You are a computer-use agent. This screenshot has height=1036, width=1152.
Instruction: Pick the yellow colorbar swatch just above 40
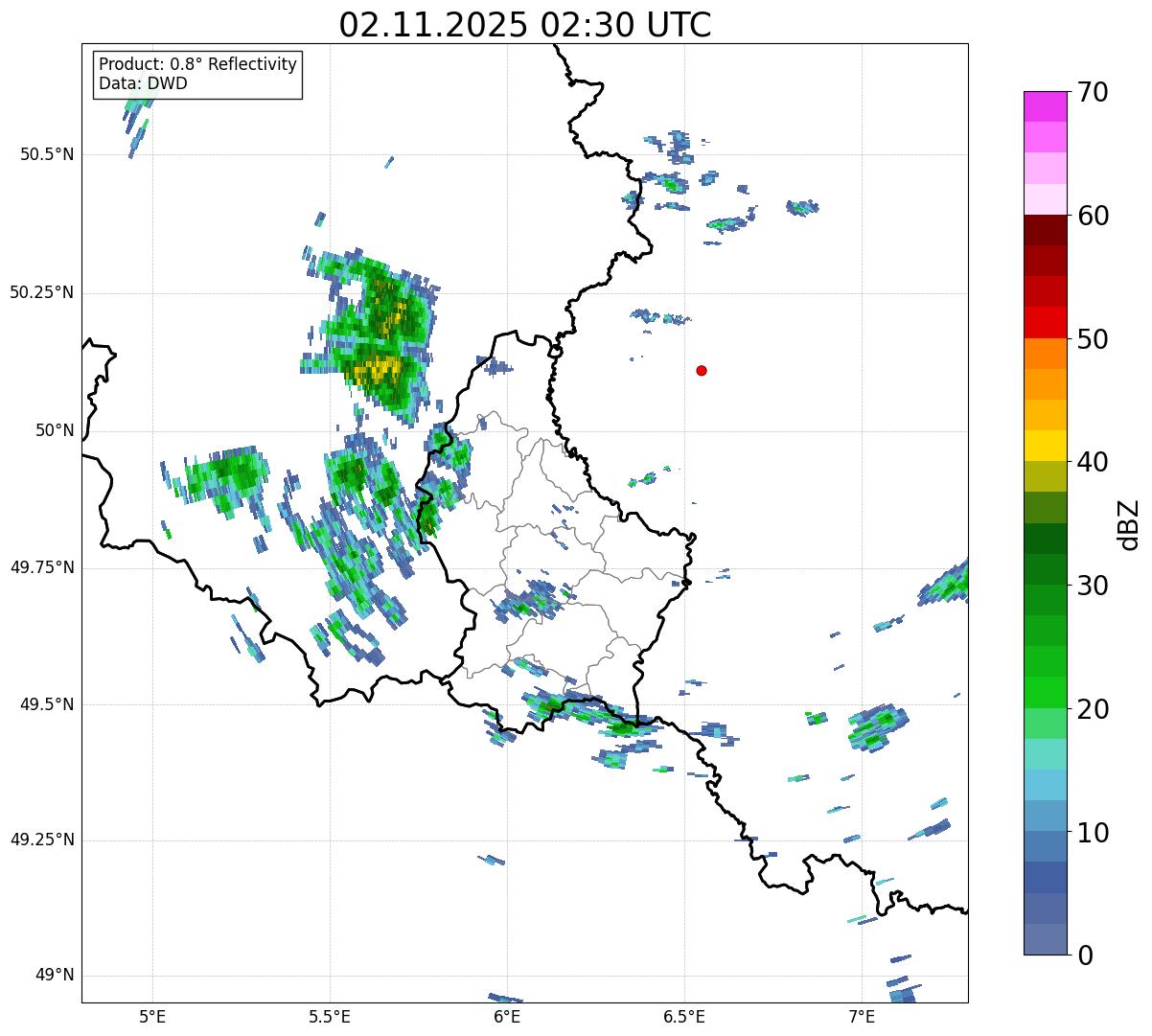pyautogui.click(x=1045, y=446)
